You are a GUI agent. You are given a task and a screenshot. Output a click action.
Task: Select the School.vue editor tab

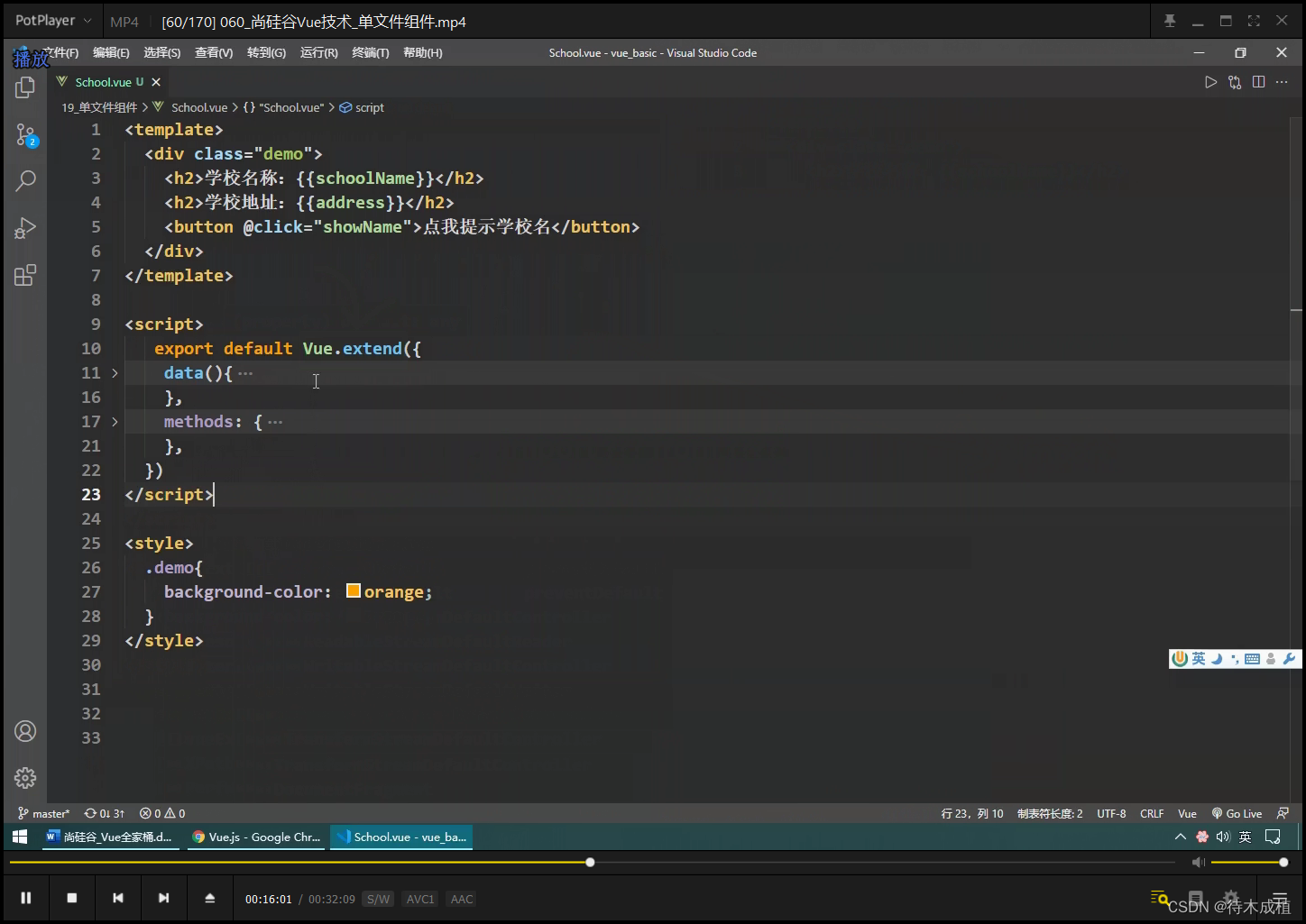[108, 82]
